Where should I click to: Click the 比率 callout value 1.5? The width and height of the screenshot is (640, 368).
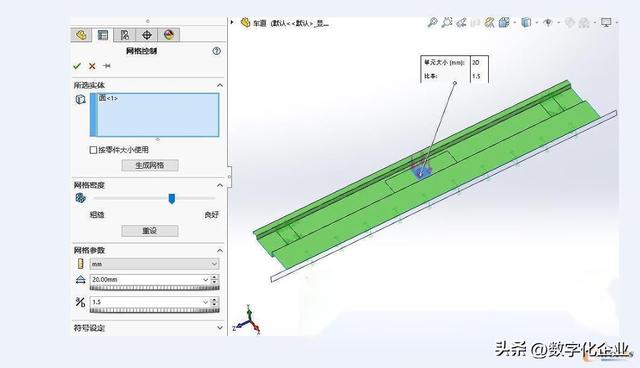(x=476, y=76)
